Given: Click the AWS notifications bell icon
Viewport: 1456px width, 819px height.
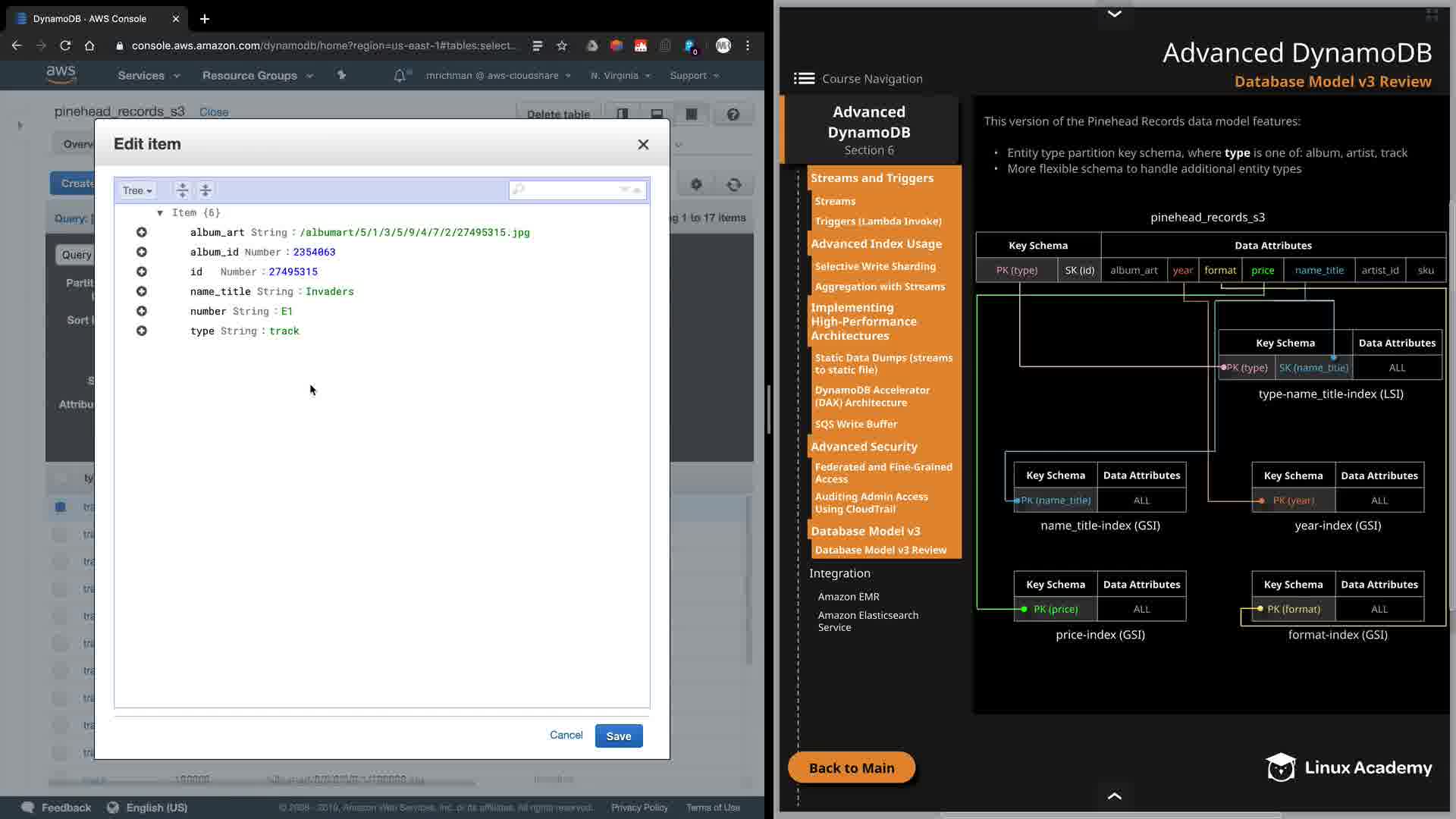Looking at the screenshot, I should [x=400, y=76].
